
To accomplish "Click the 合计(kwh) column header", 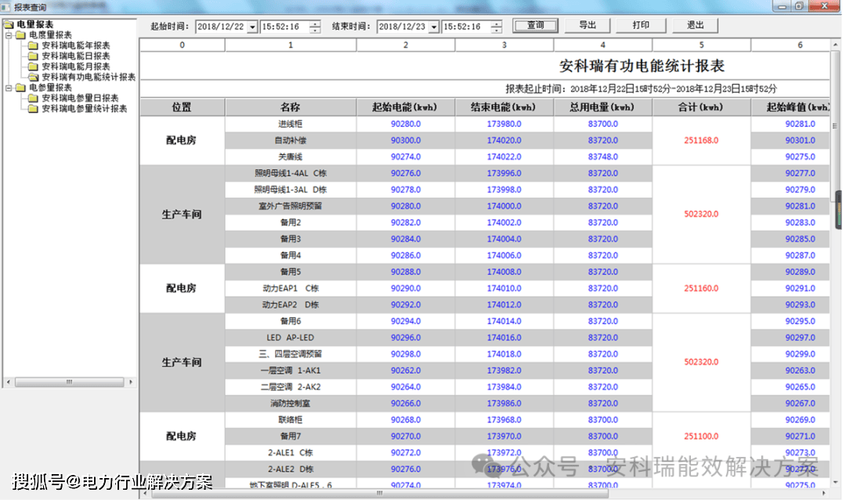I will [701, 107].
